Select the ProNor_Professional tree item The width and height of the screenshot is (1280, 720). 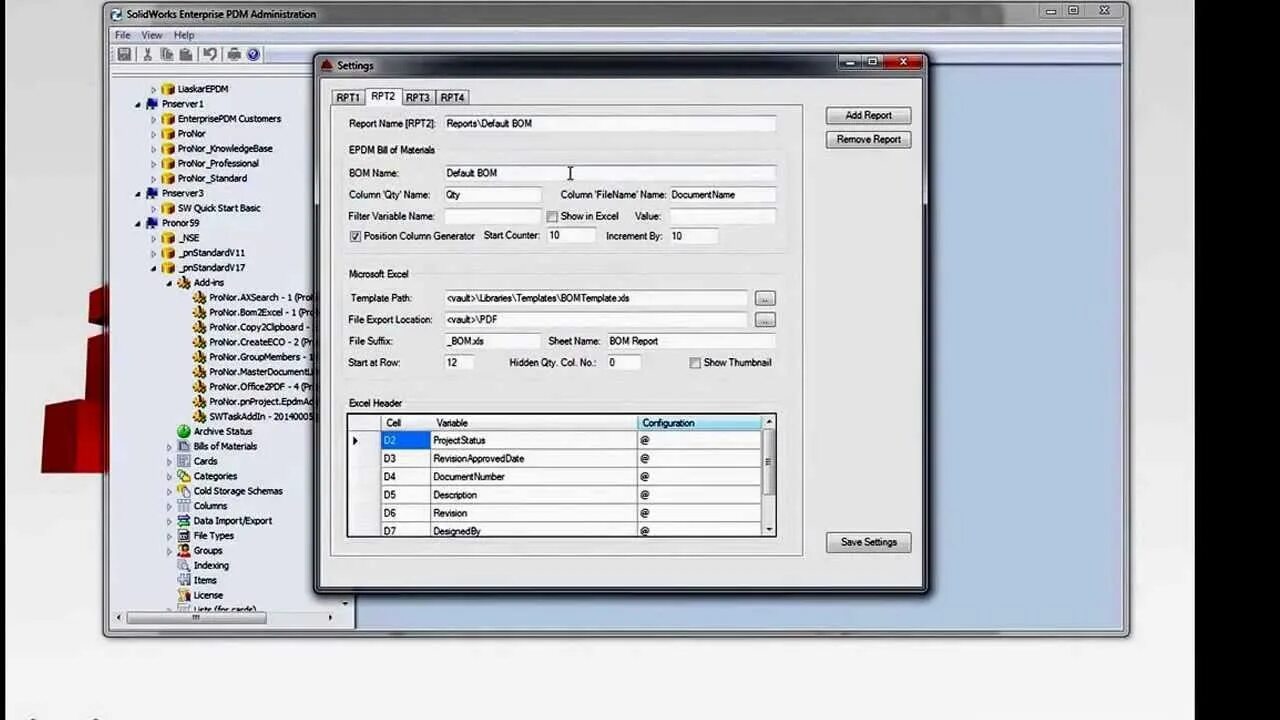coord(218,163)
